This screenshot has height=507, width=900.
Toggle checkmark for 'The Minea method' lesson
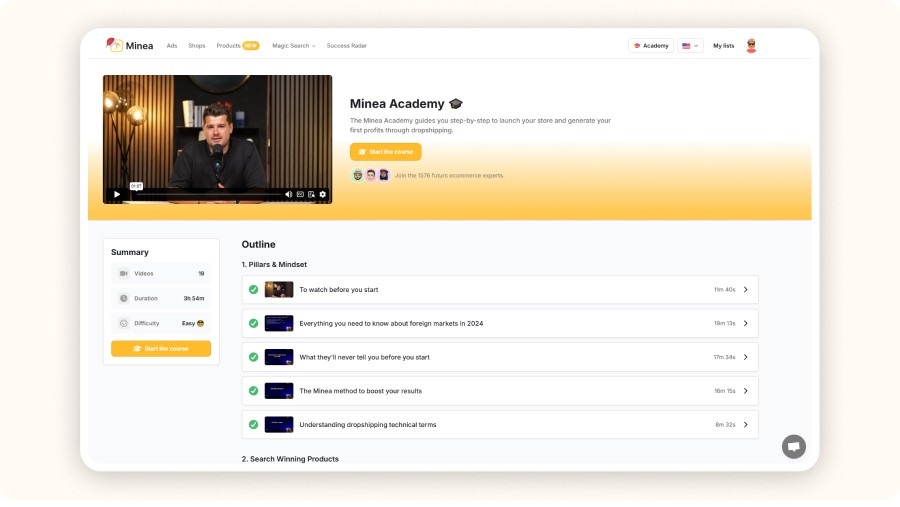(253, 391)
